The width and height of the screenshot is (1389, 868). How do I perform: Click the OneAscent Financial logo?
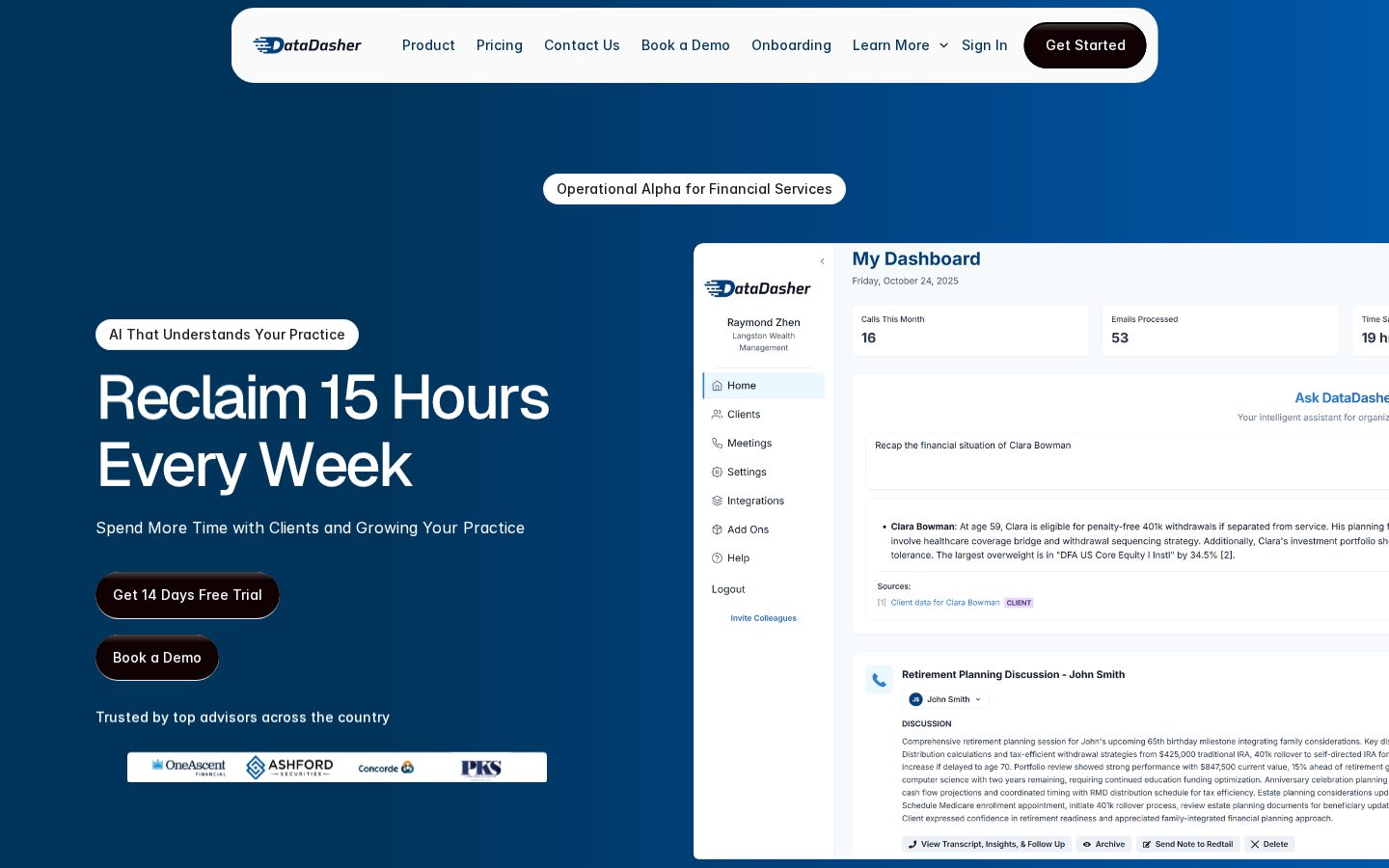tap(189, 767)
